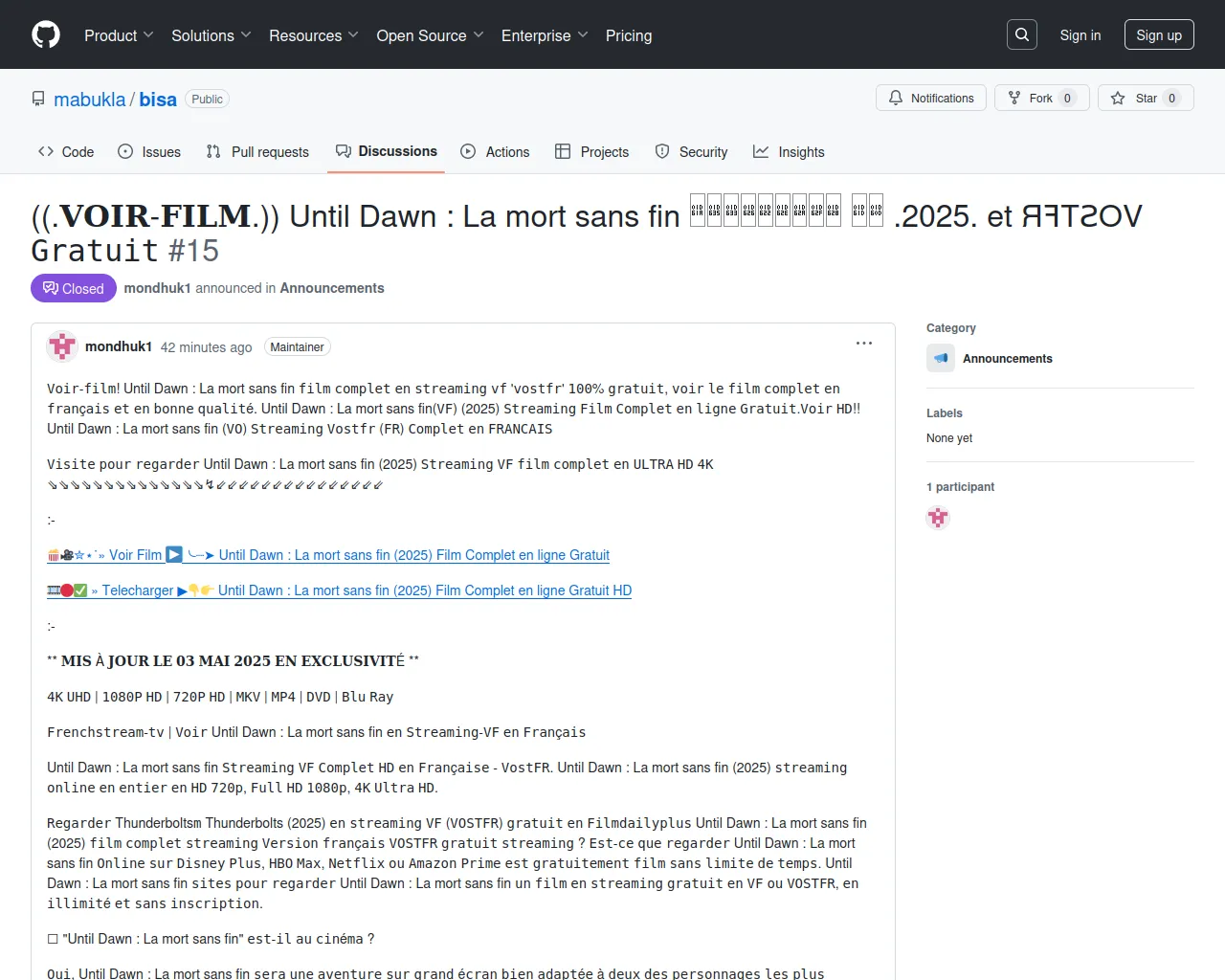Click the Star button label
Image resolution: width=1225 pixels, height=980 pixels.
(1146, 98)
